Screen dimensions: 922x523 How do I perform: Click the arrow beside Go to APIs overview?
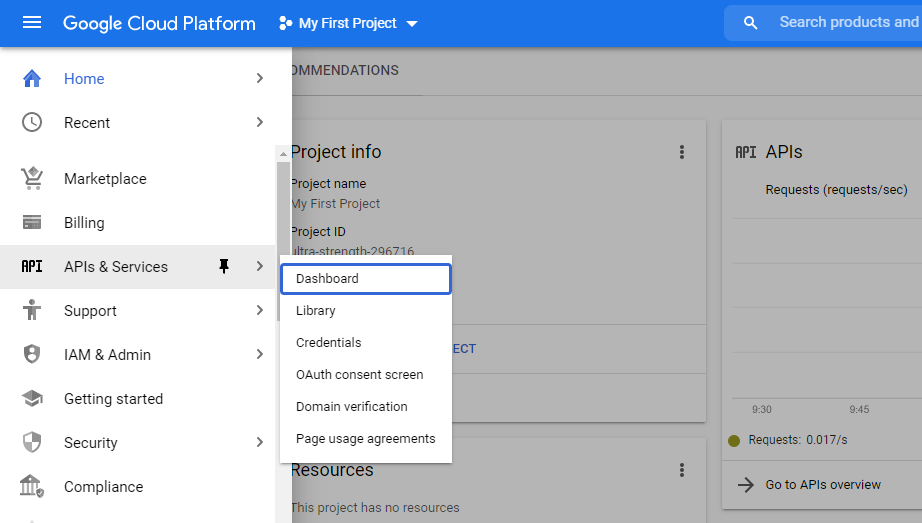(x=746, y=485)
